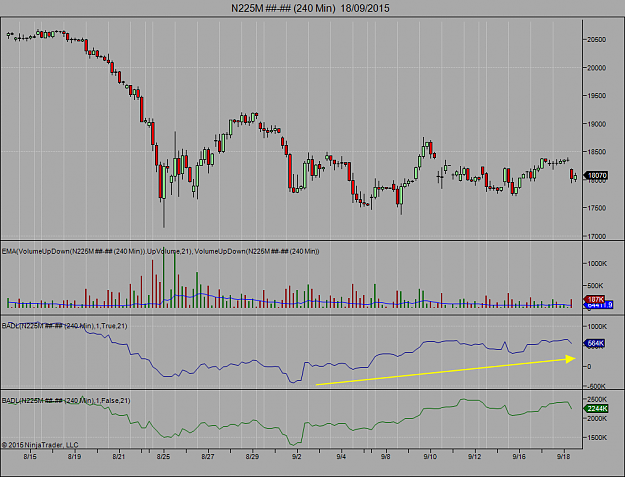
Task: Select the 18500 price axis label
Action: click(596, 152)
